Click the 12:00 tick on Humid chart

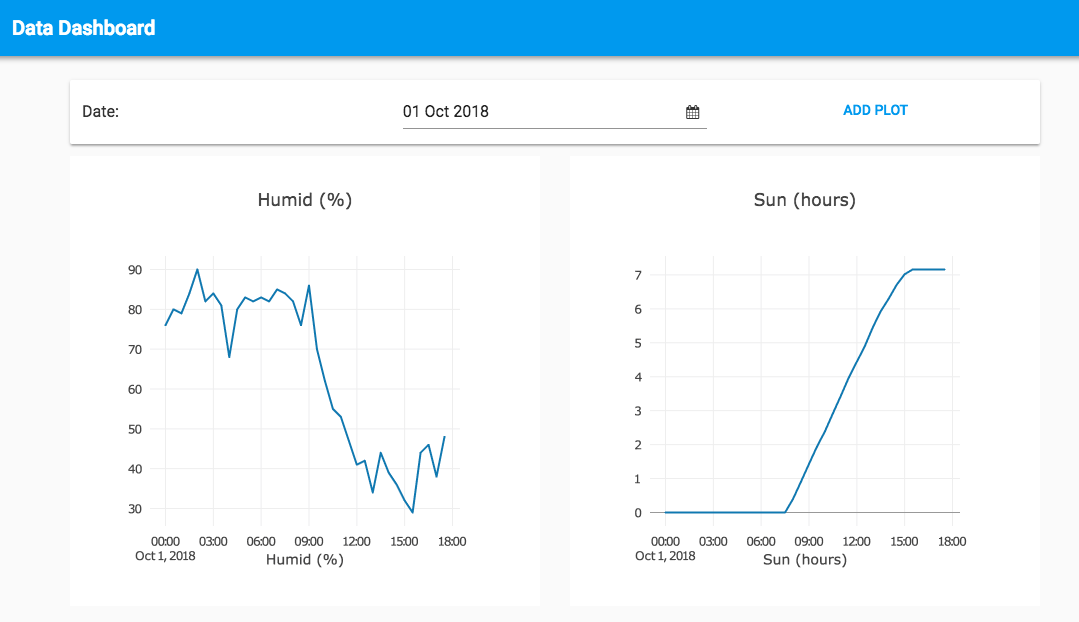click(357, 542)
